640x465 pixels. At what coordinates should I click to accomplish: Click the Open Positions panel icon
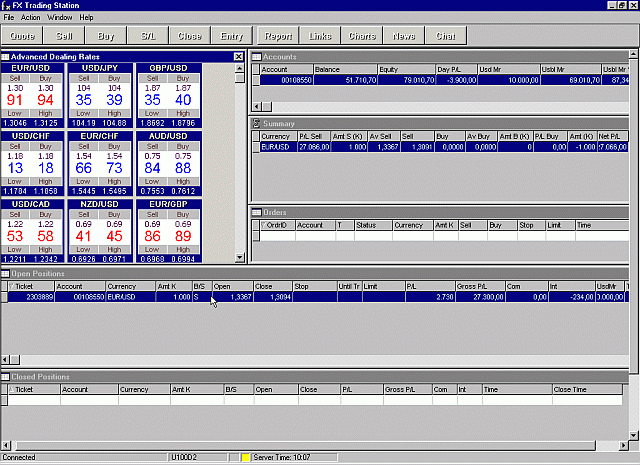[x=5, y=273]
